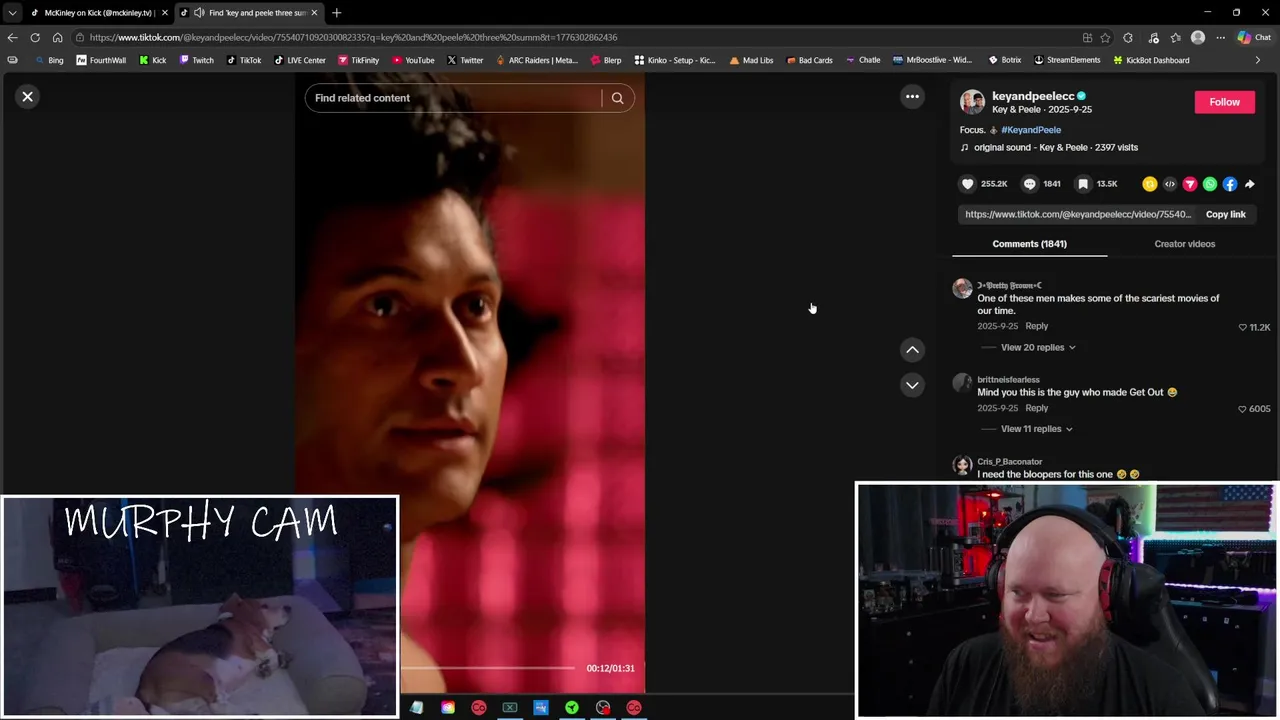Expand the bookmarks overflow chevron
The height and width of the screenshot is (720, 1280).
[1257, 60]
